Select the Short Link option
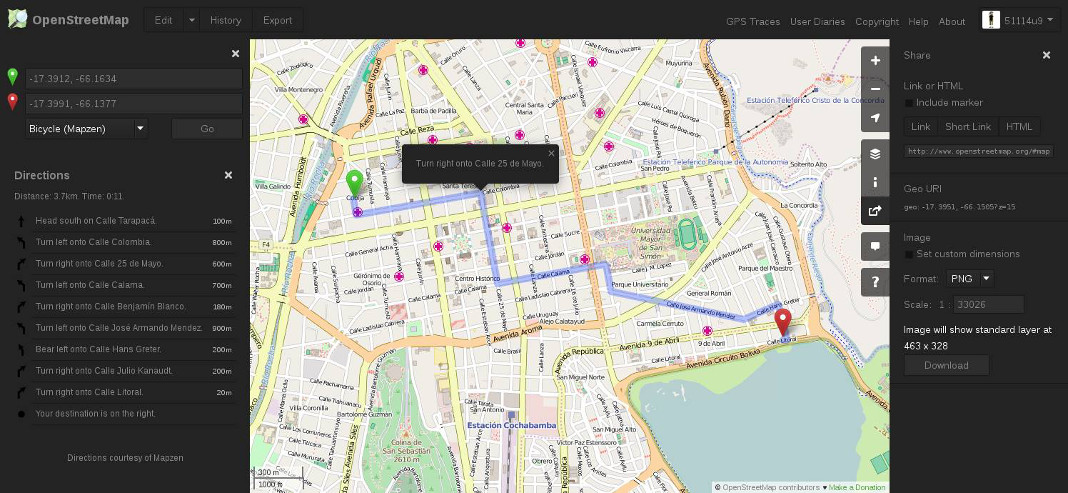The height and width of the screenshot is (493, 1068). (x=967, y=127)
